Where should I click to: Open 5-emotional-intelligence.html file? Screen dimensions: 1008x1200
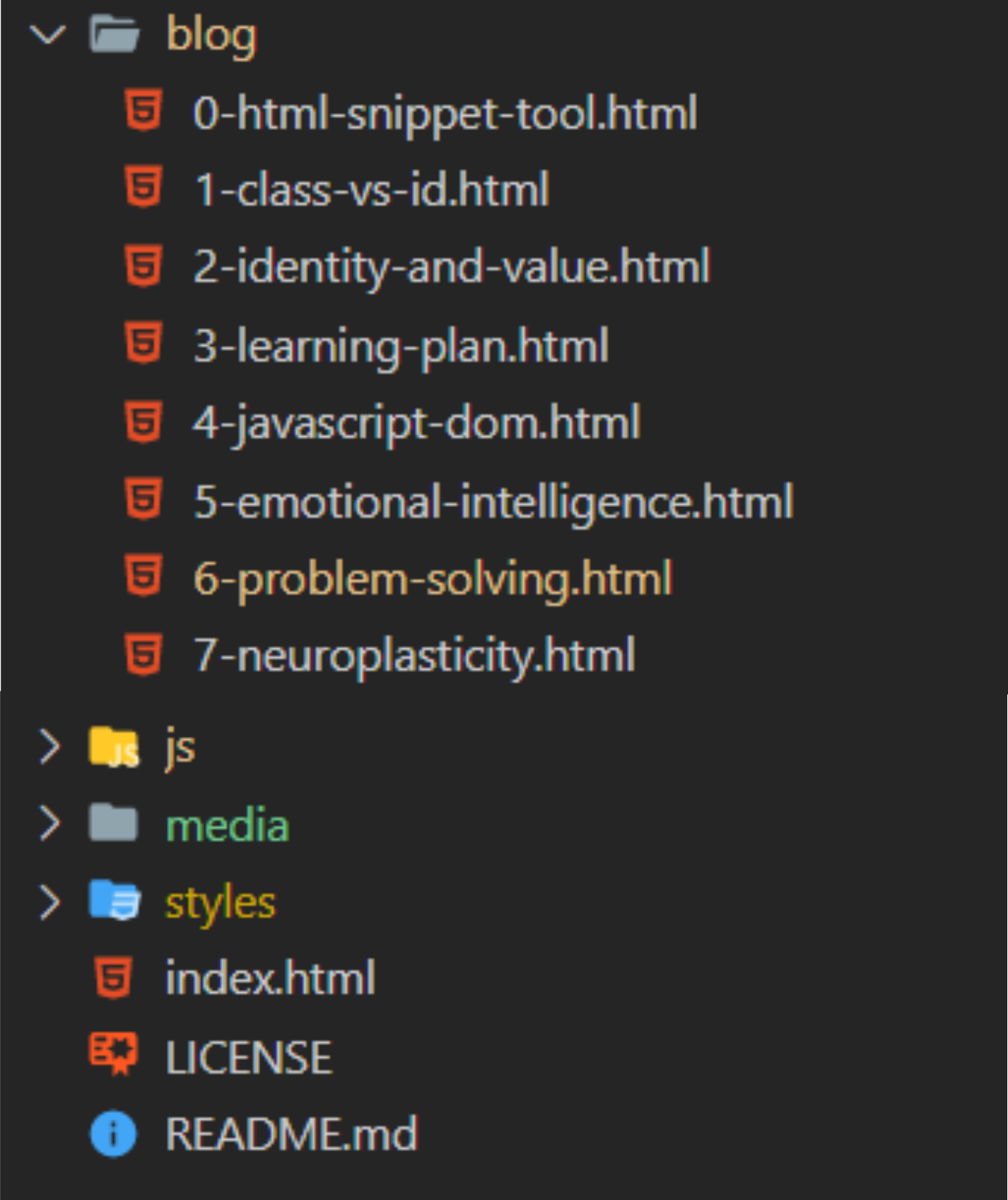tap(493, 503)
